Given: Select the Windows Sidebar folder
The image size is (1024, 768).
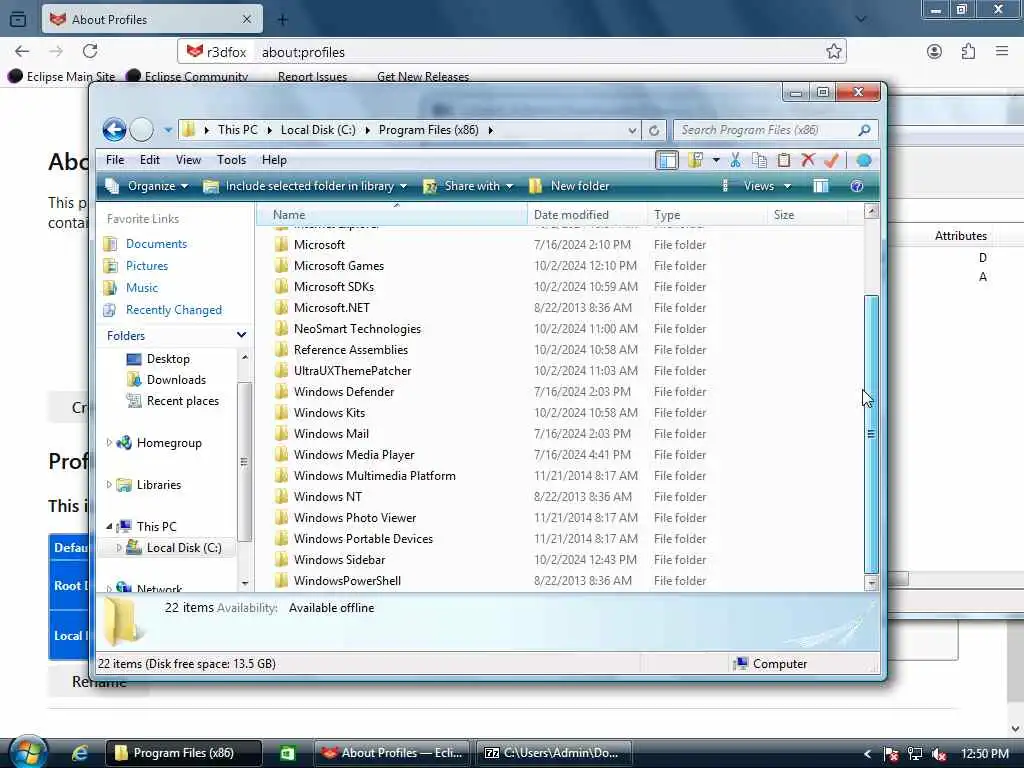Looking at the screenshot, I should [x=339, y=560].
